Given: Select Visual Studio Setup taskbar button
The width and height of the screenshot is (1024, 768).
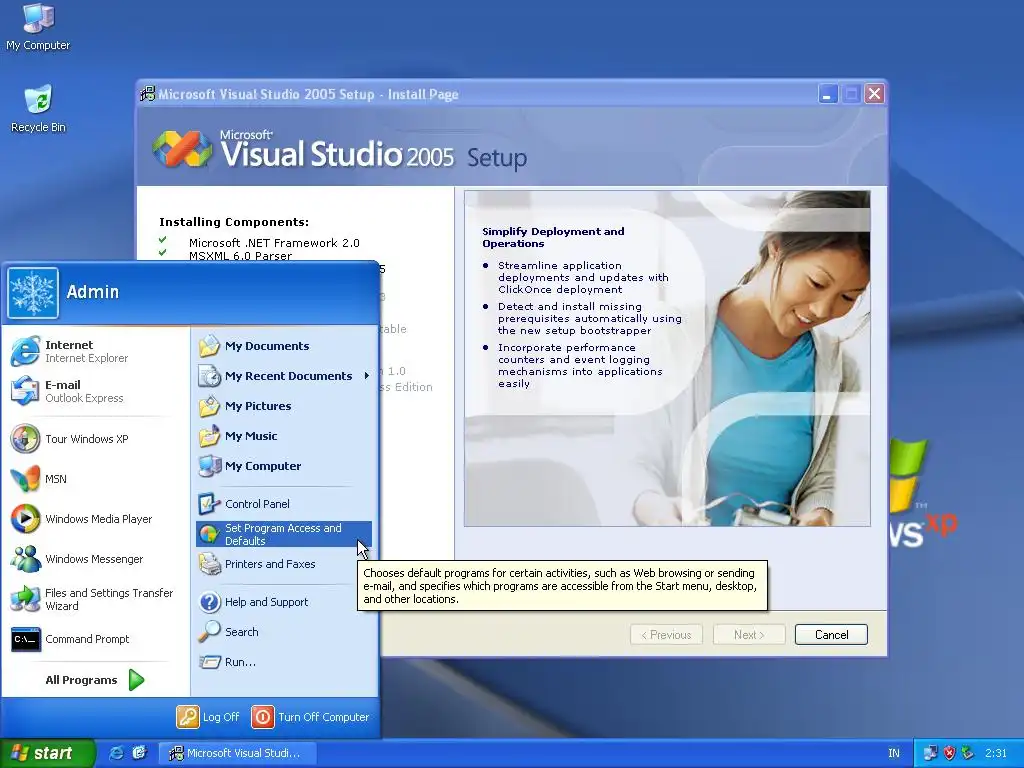Looking at the screenshot, I should click(238, 753).
